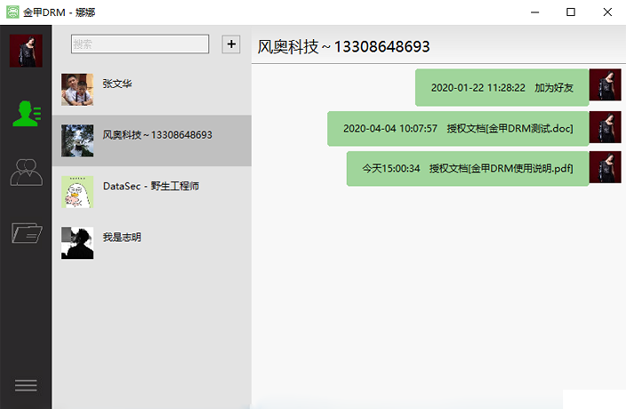Select the DataSec - 野生工程师 contact

pos(150,185)
